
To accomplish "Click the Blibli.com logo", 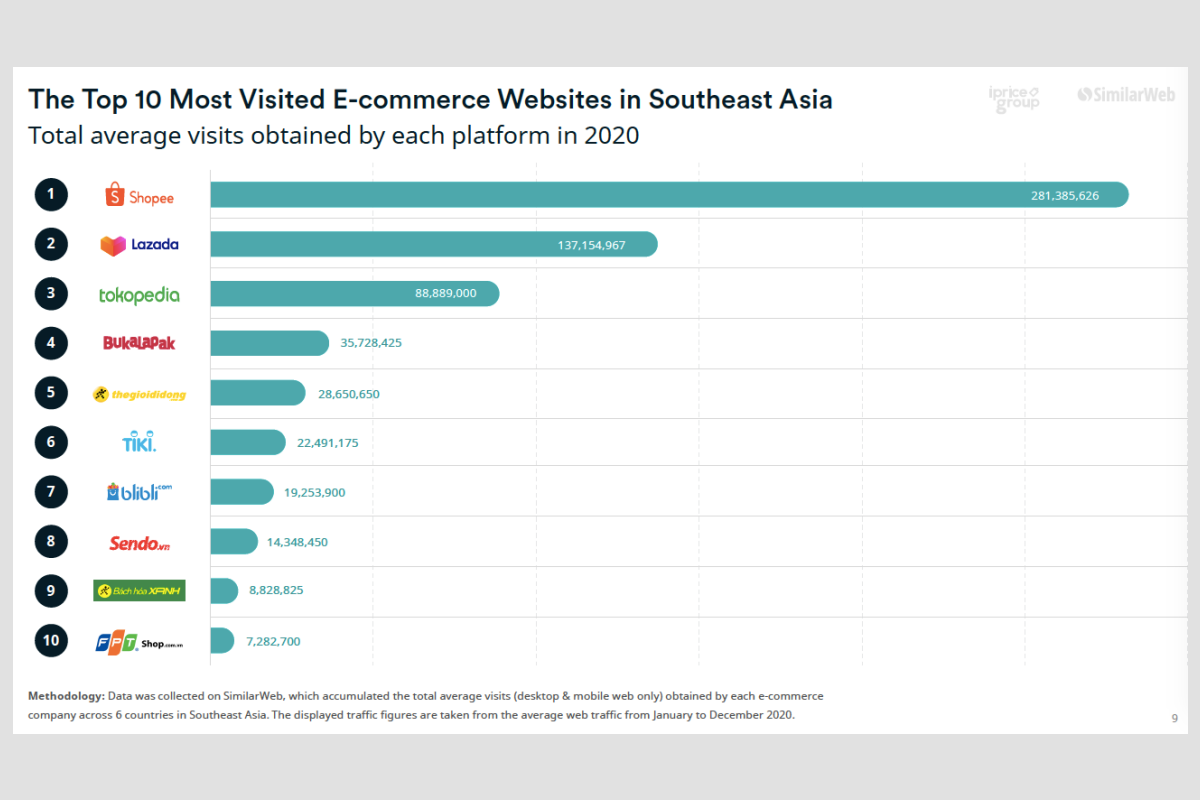I will [139, 492].
